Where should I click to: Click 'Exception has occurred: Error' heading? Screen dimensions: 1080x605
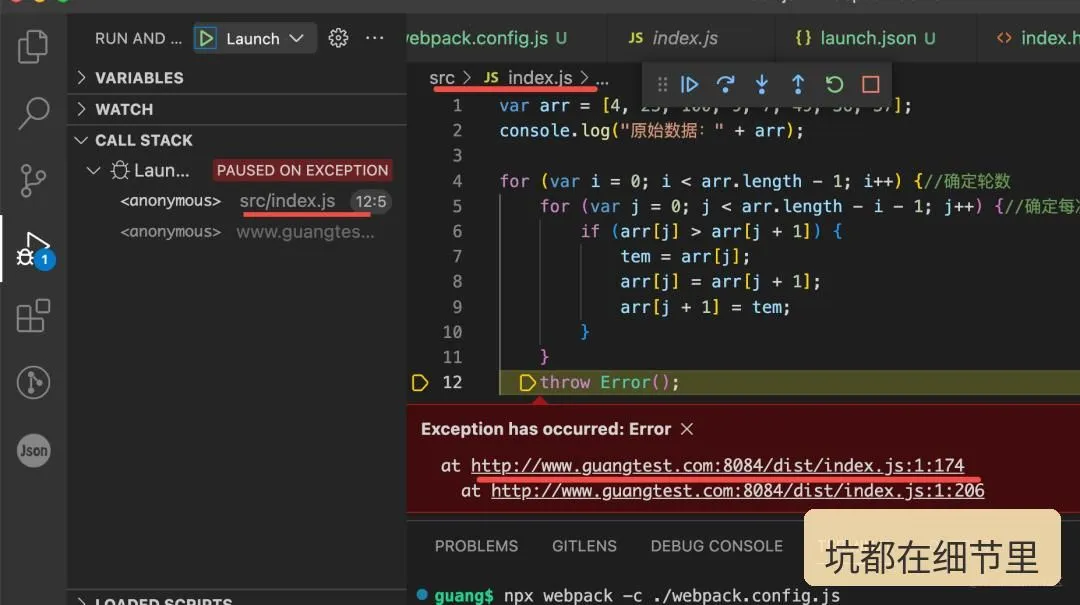546,429
